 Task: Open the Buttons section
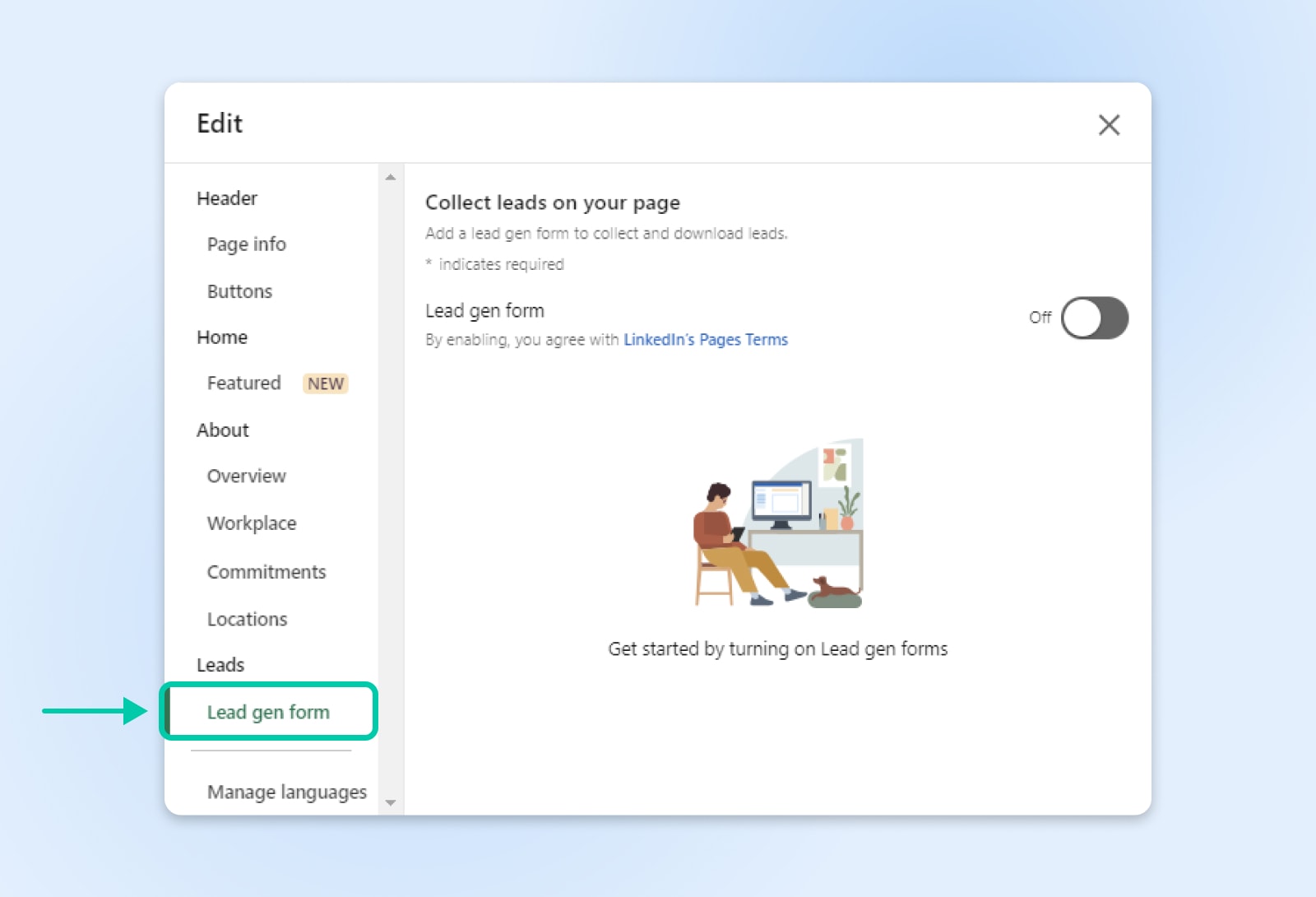coord(239,291)
